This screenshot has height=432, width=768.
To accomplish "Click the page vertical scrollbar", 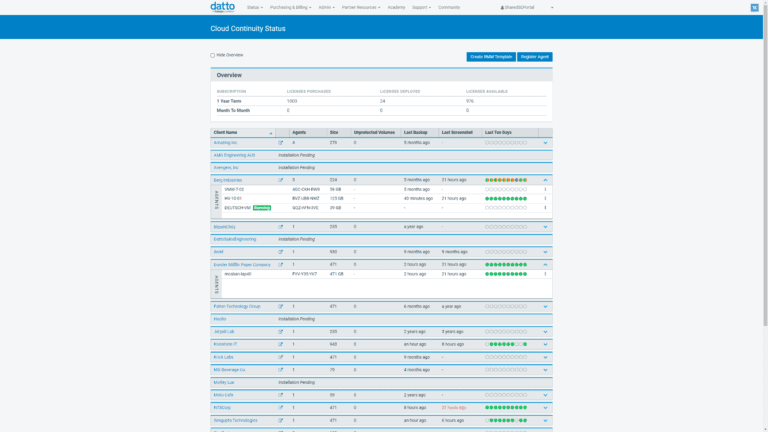I will pyautogui.click(x=765, y=164).
